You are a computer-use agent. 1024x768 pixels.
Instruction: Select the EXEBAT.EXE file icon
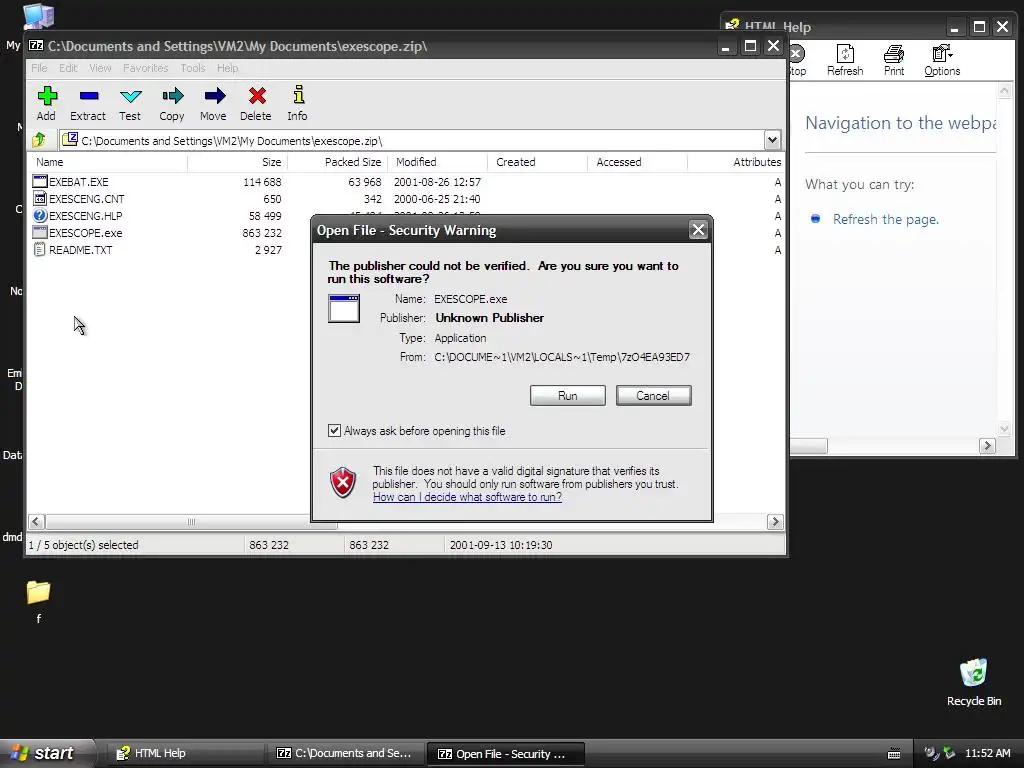(x=39, y=182)
